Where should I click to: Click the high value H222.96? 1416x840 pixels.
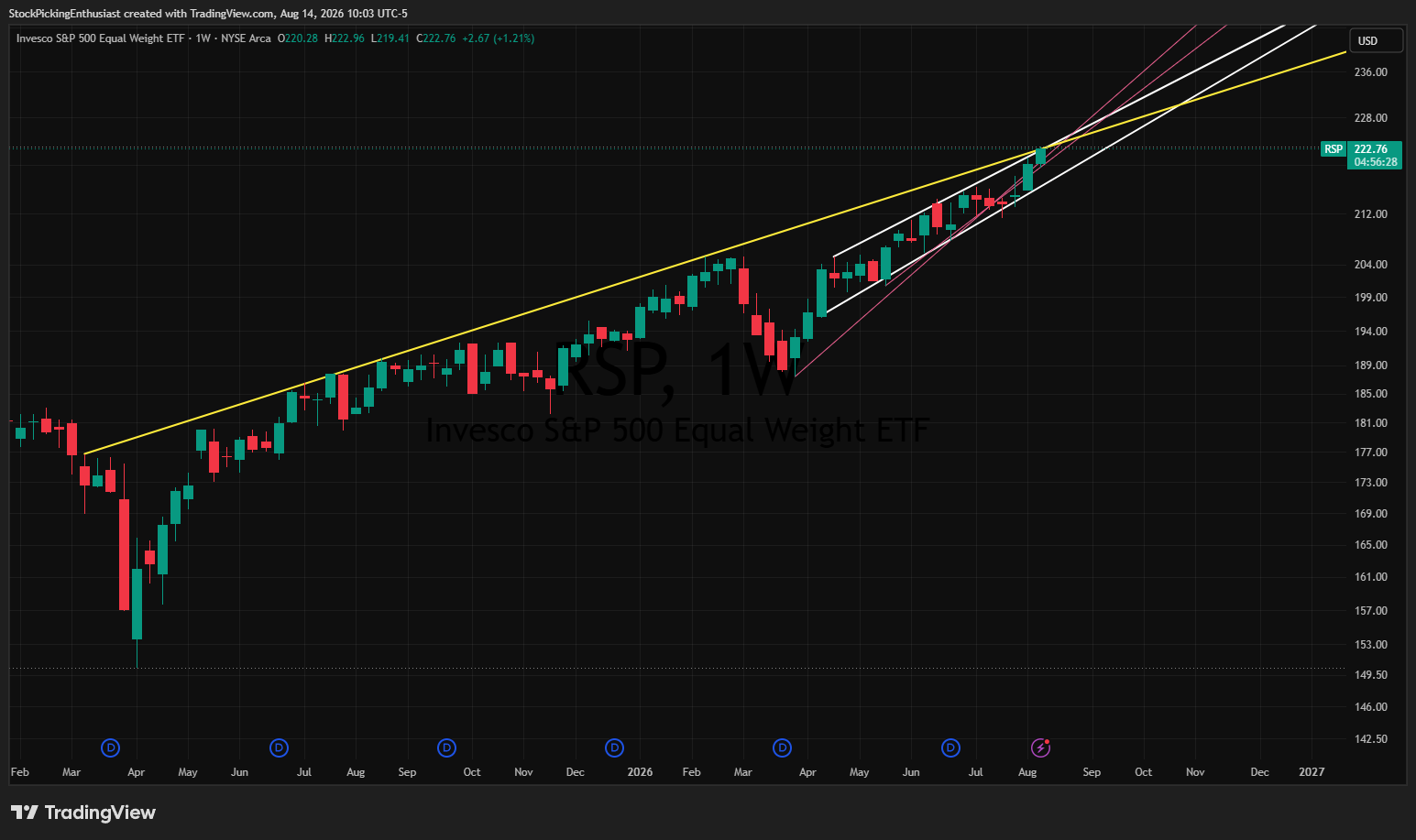(345, 38)
